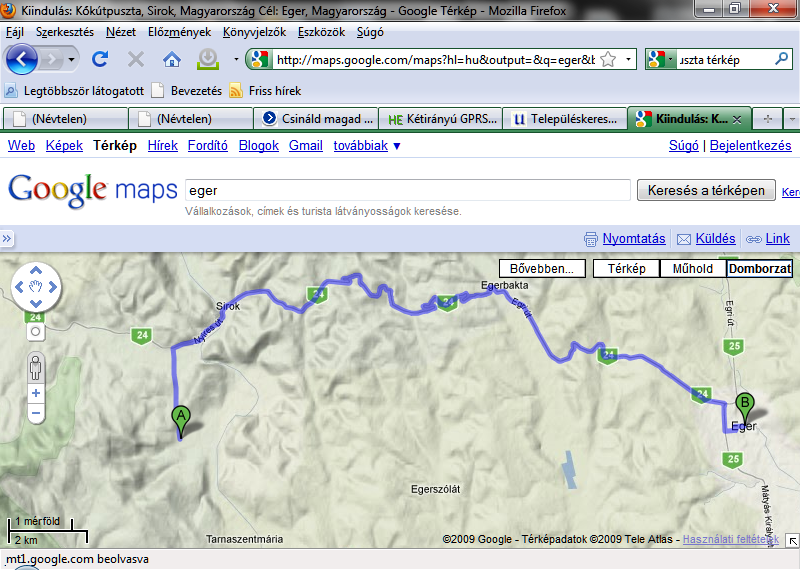800x570 pixels.
Task: Open the Súgó menu
Action: click(x=370, y=32)
